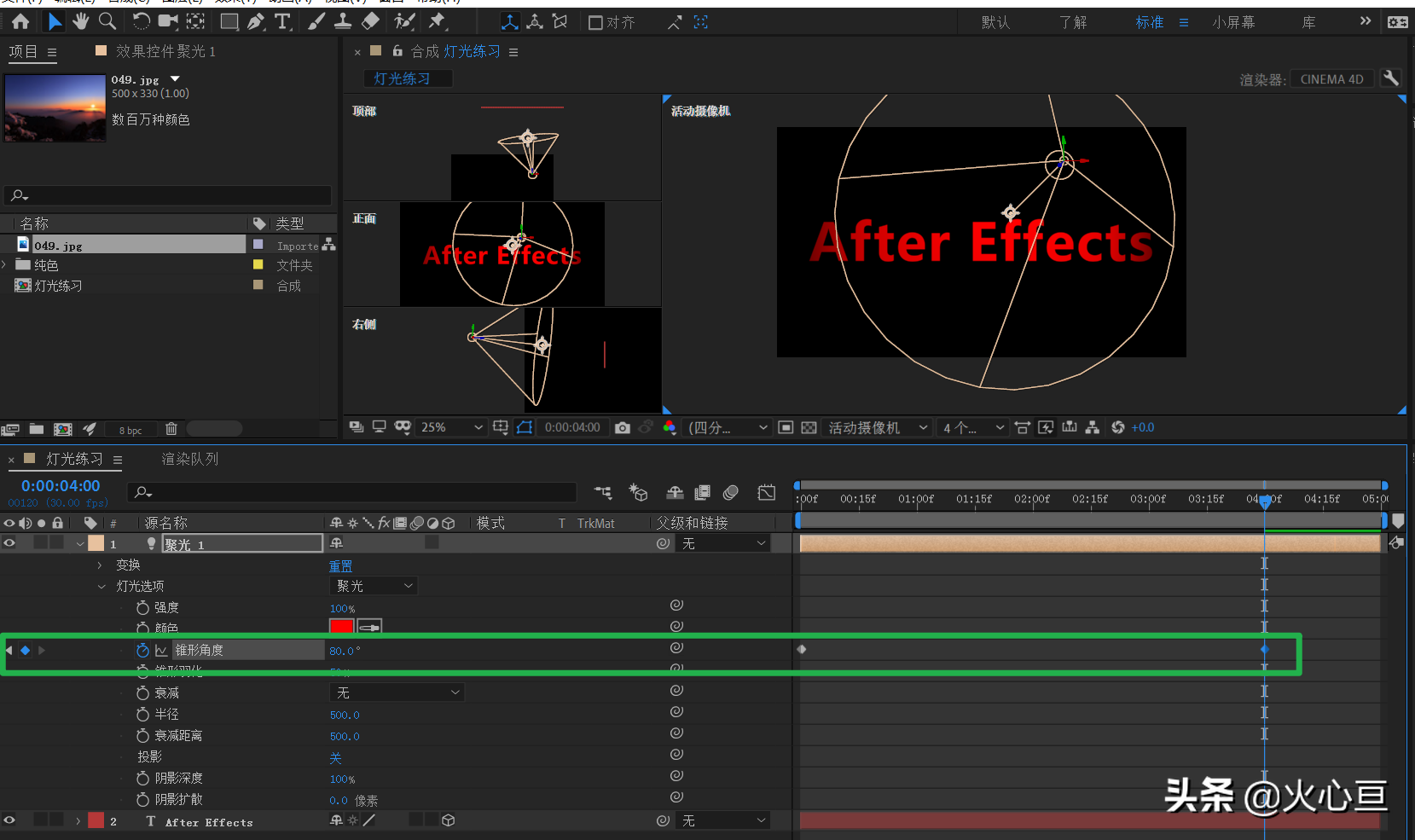
Task: Toggle stopwatch for 半径 property
Action: [x=142, y=714]
